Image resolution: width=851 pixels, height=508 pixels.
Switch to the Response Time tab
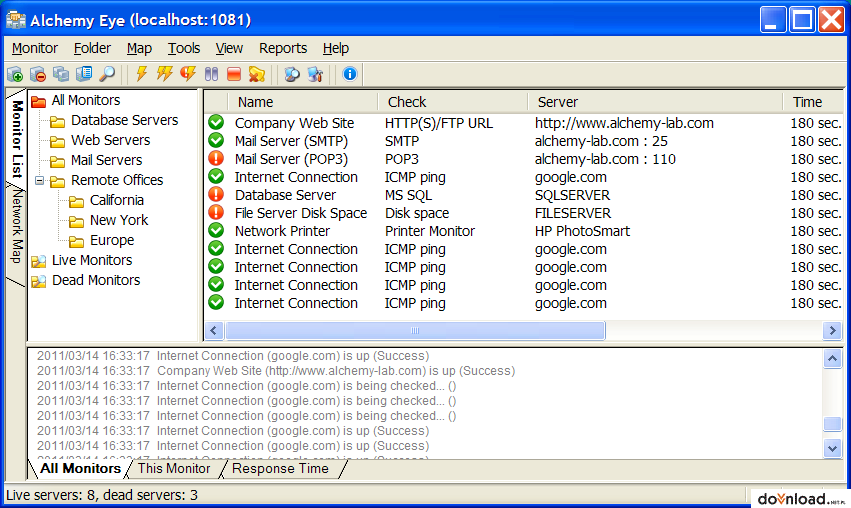[280, 468]
